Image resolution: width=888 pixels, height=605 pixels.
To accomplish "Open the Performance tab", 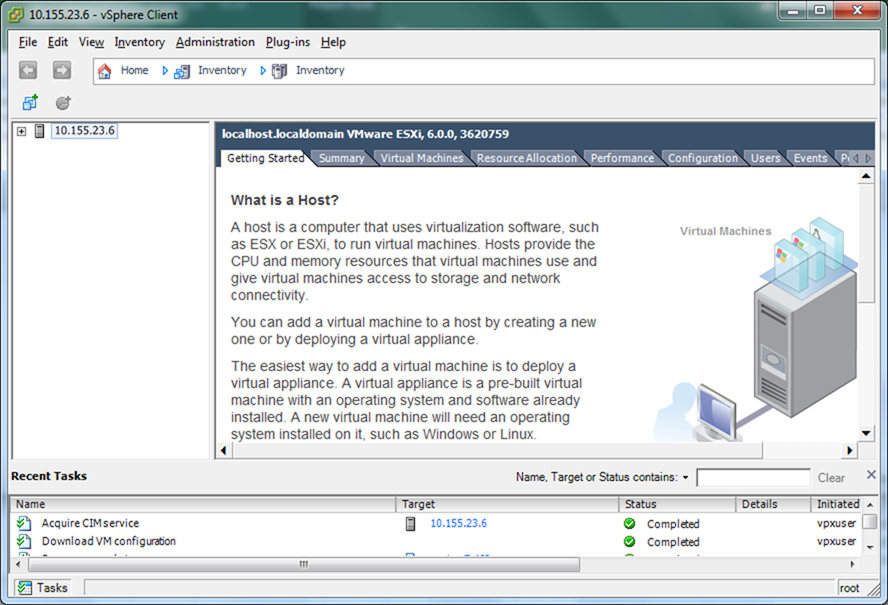I will [621, 158].
